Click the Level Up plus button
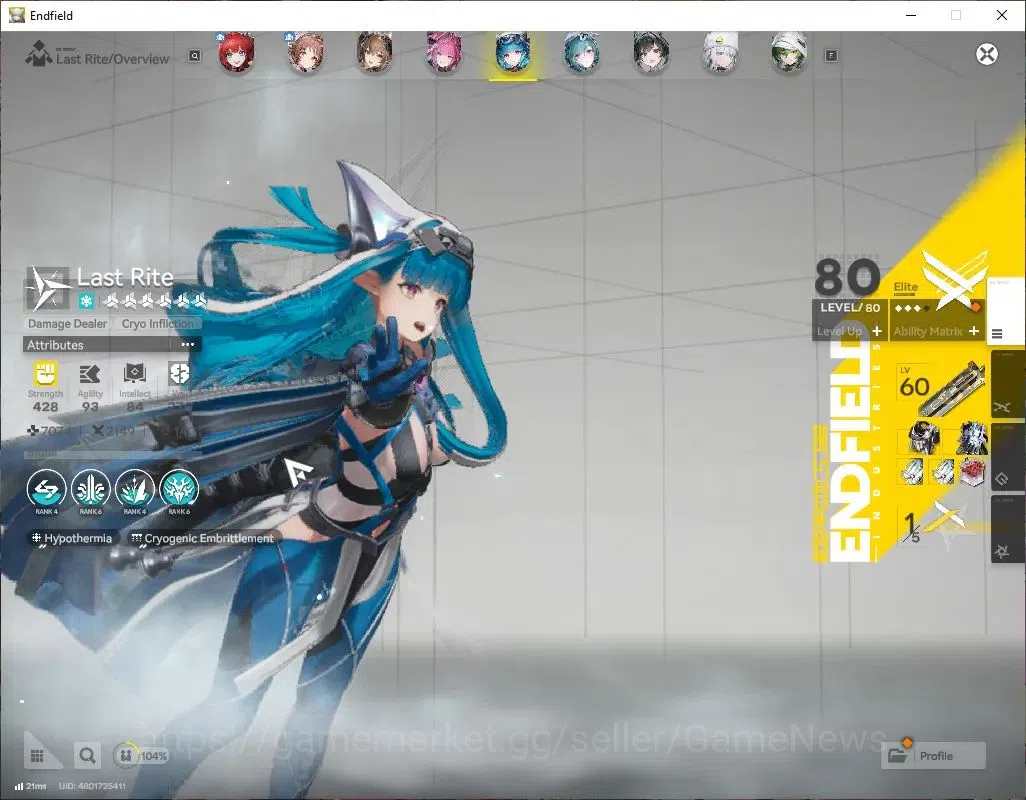Screen dimensions: 1026x800 [877, 332]
